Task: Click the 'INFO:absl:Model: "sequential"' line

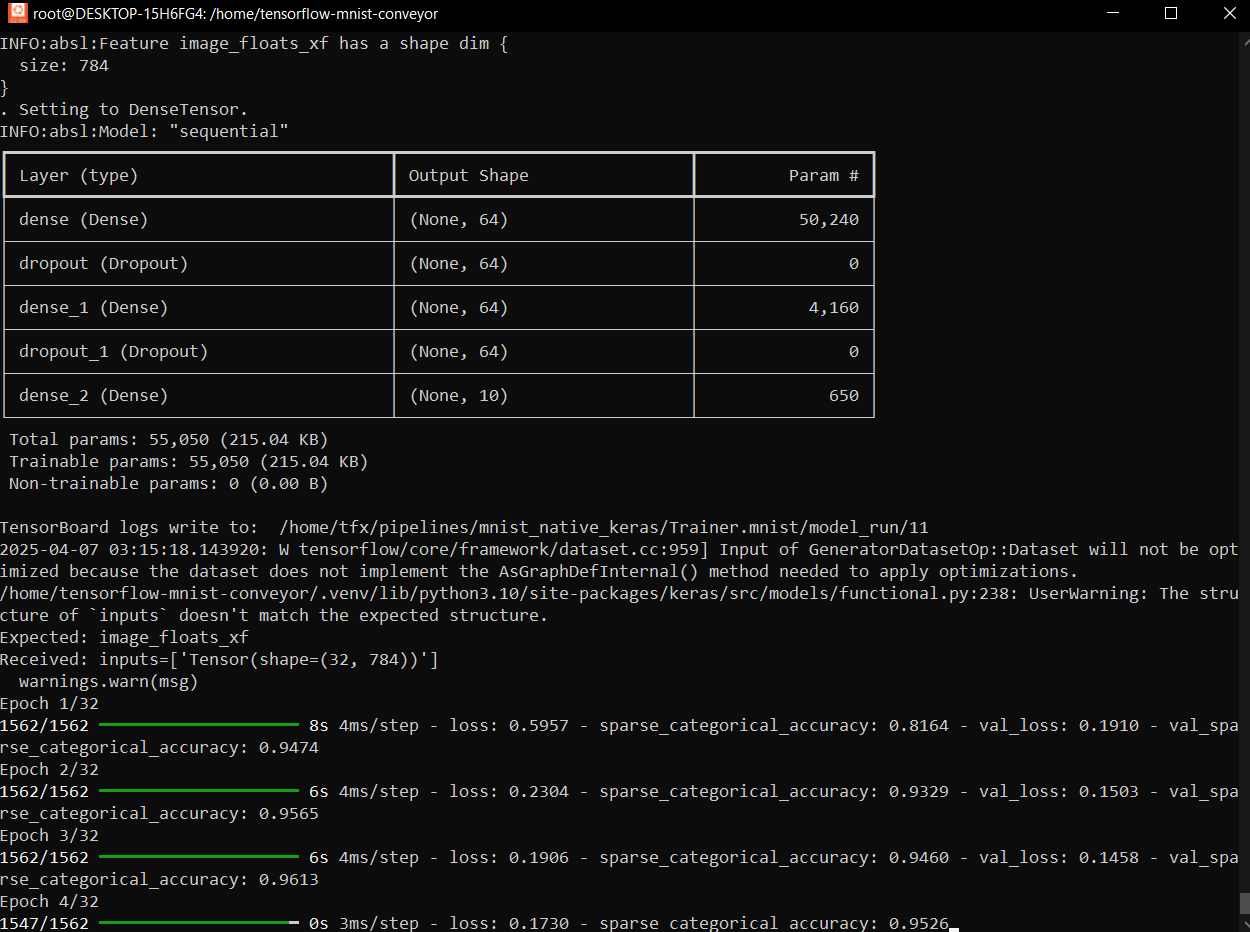Action: pos(144,131)
